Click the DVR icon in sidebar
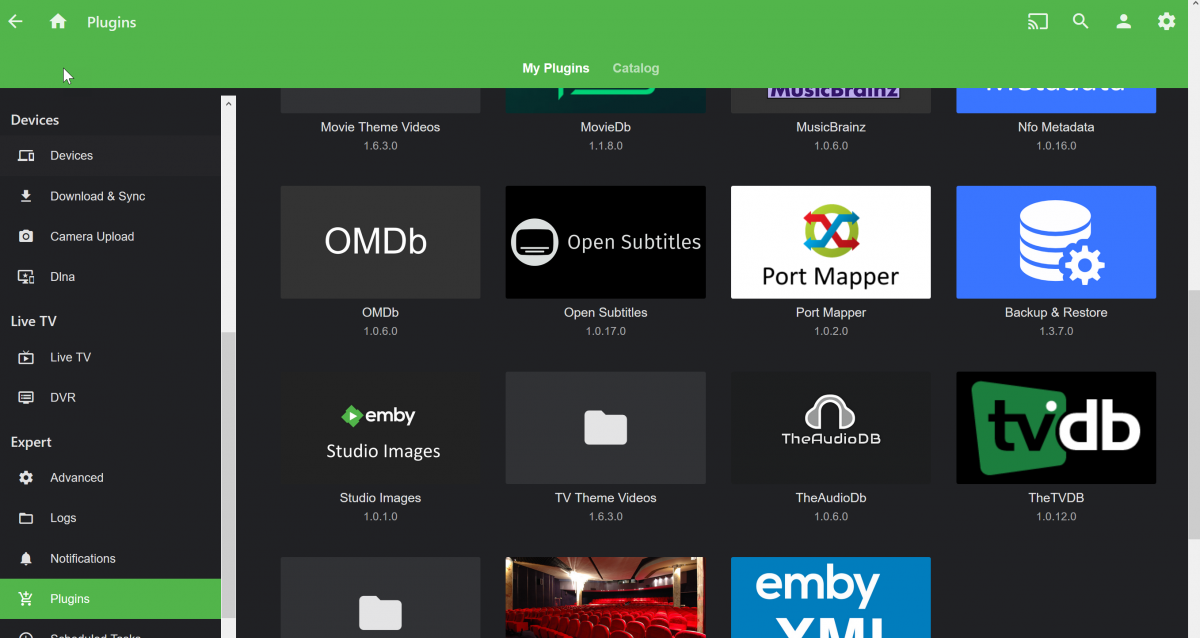Image resolution: width=1200 pixels, height=638 pixels. click(x=27, y=397)
